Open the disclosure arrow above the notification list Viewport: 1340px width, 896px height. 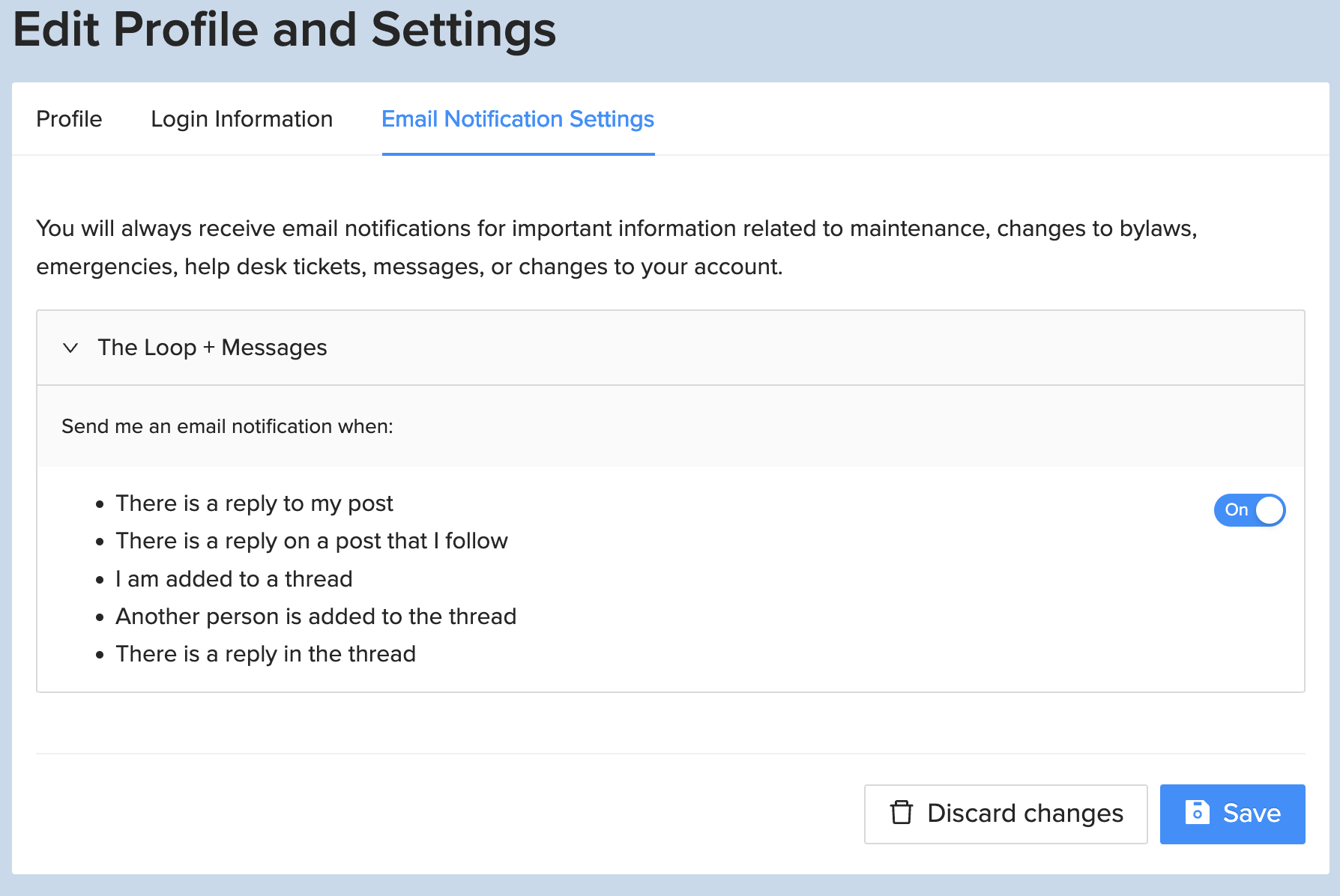(70, 348)
